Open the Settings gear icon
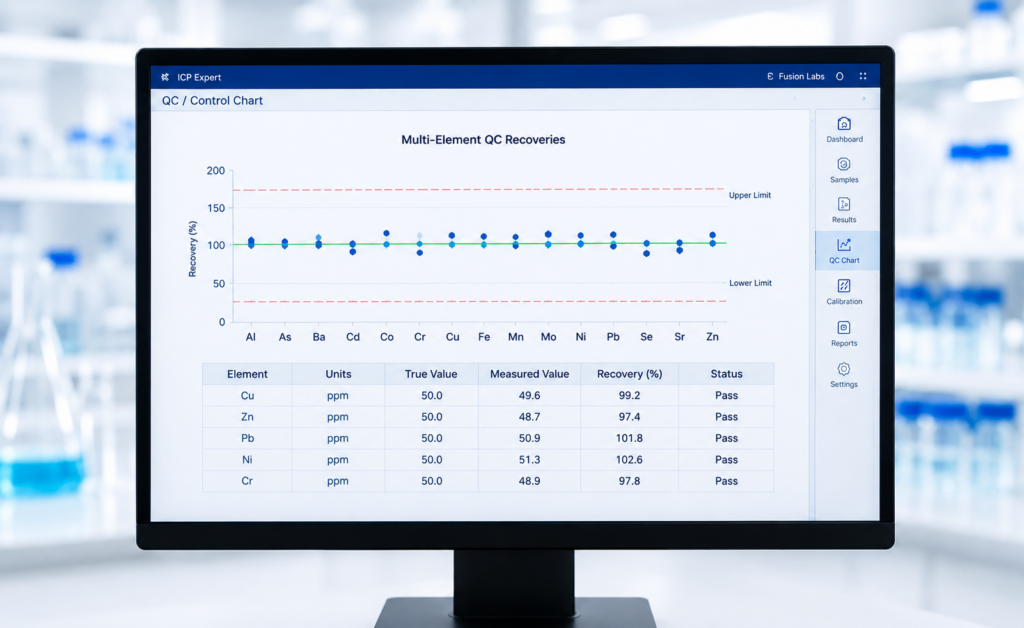This screenshot has height=628, width=1024. pyautogui.click(x=844, y=369)
